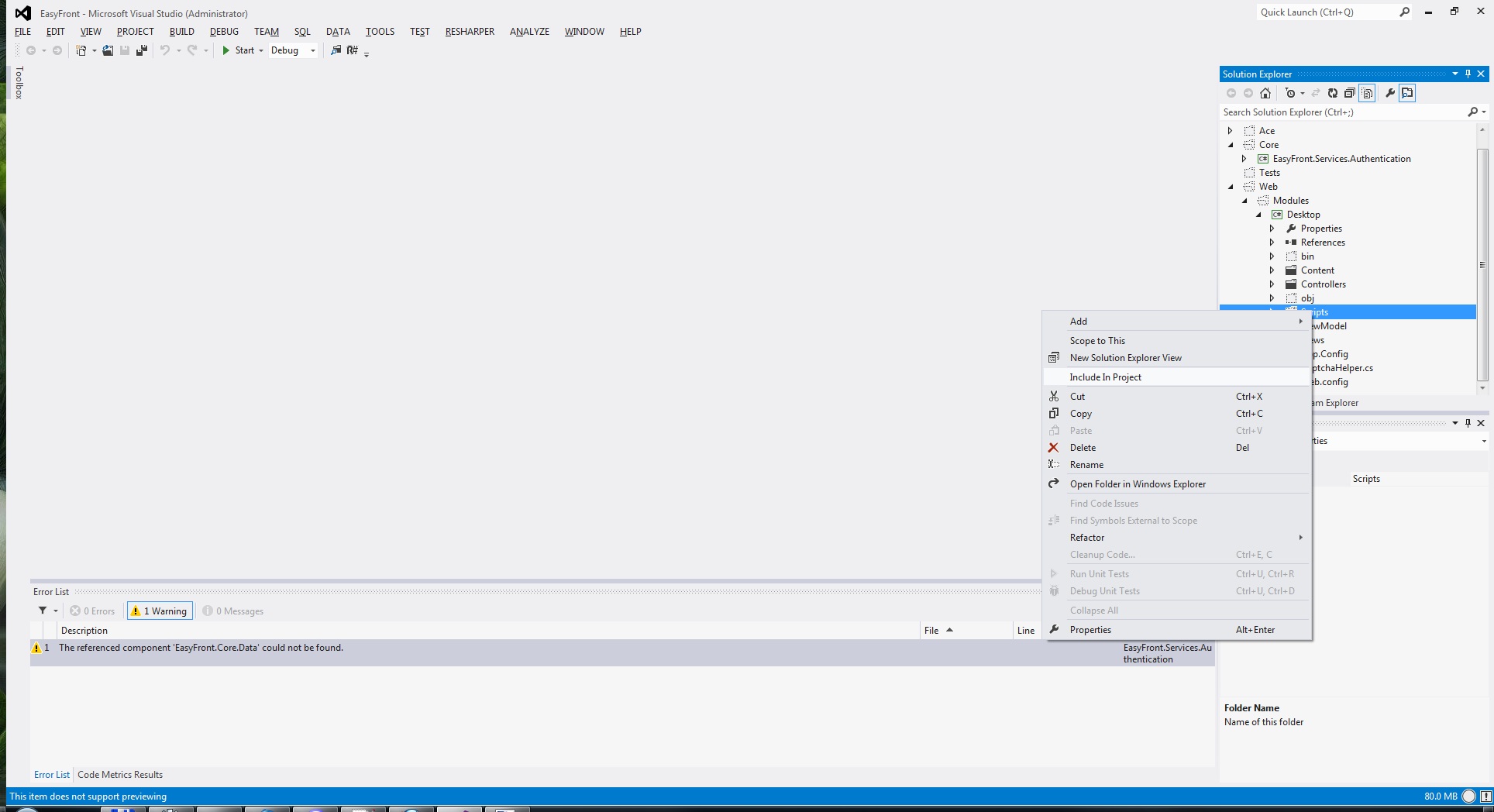
Task: Click the New Project toolbar icon
Action: click(81, 50)
